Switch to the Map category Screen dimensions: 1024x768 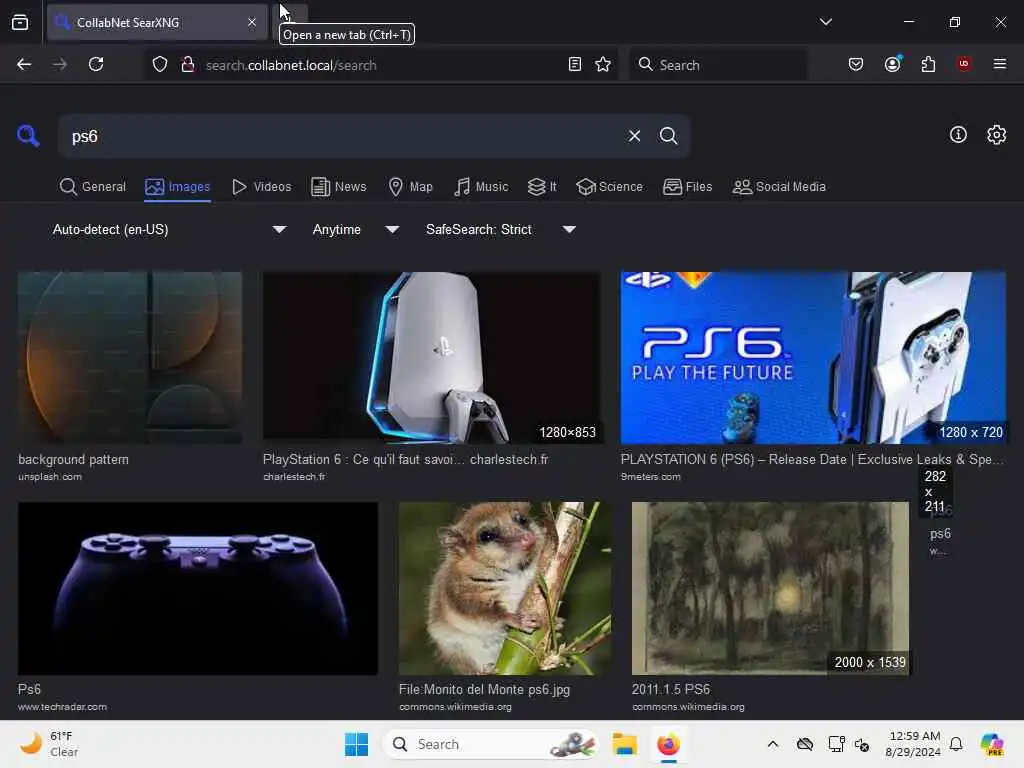tap(411, 187)
